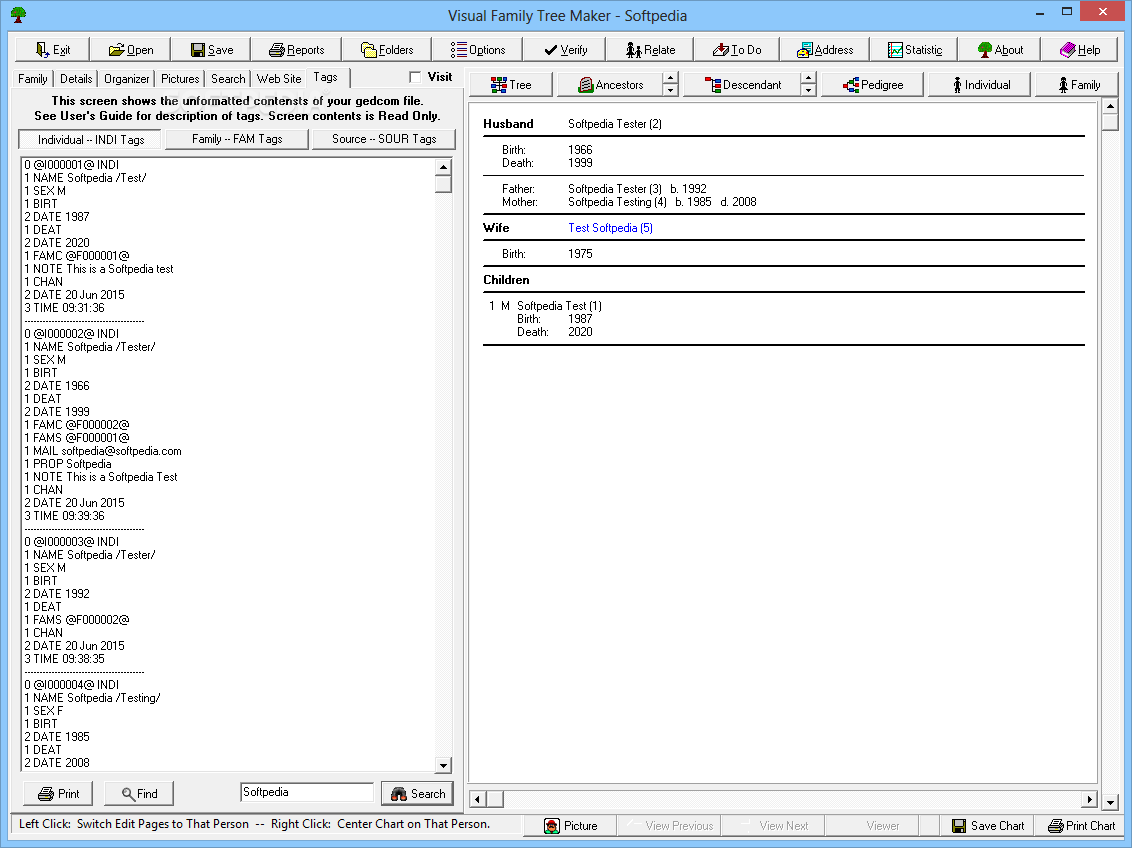Viewport: 1132px width, 848px height.
Task: Click husband name Softpedia Tester (2)
Action: 614,124
